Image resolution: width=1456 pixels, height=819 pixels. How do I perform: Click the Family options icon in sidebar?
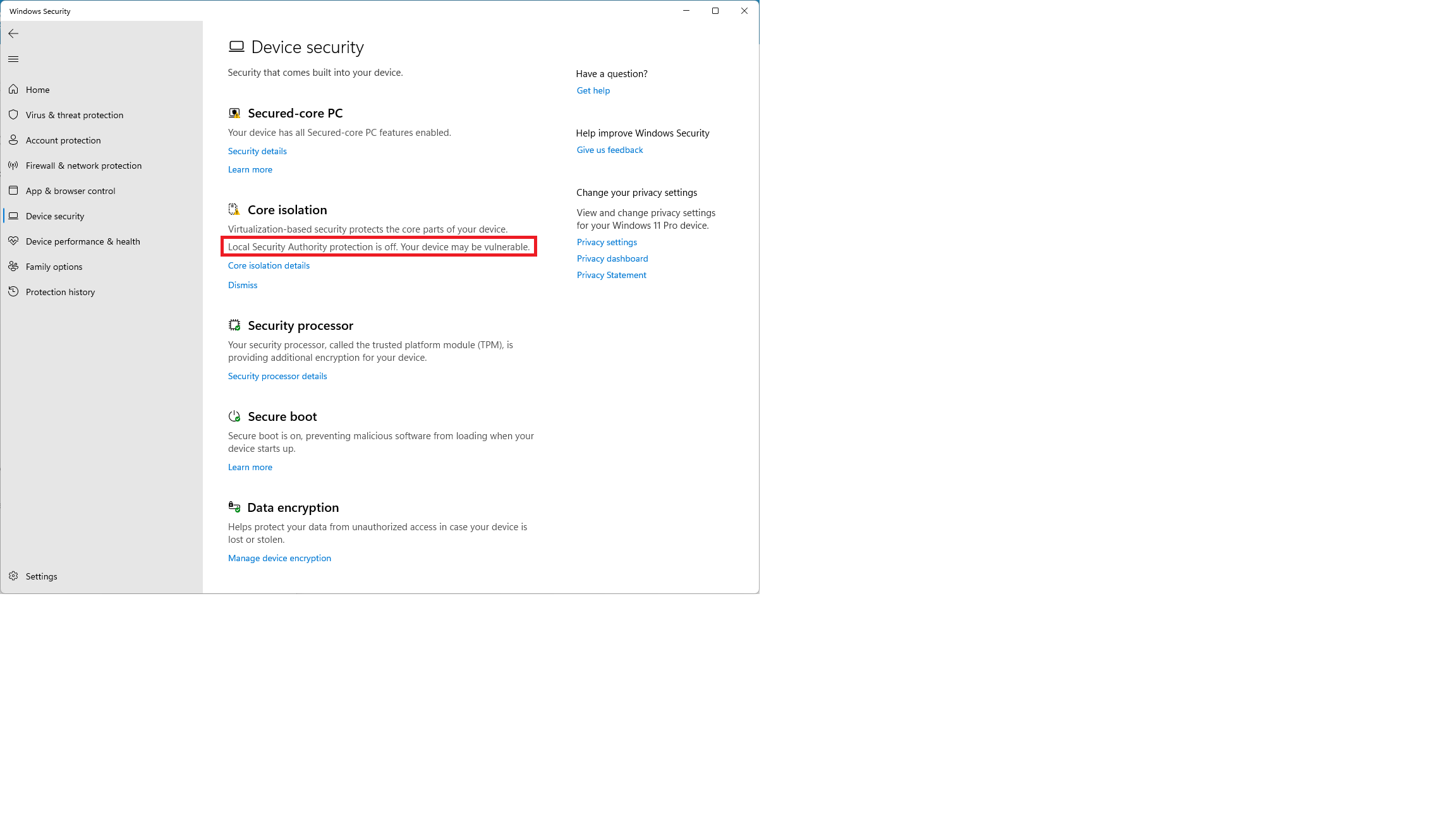[x=14, y=266]
